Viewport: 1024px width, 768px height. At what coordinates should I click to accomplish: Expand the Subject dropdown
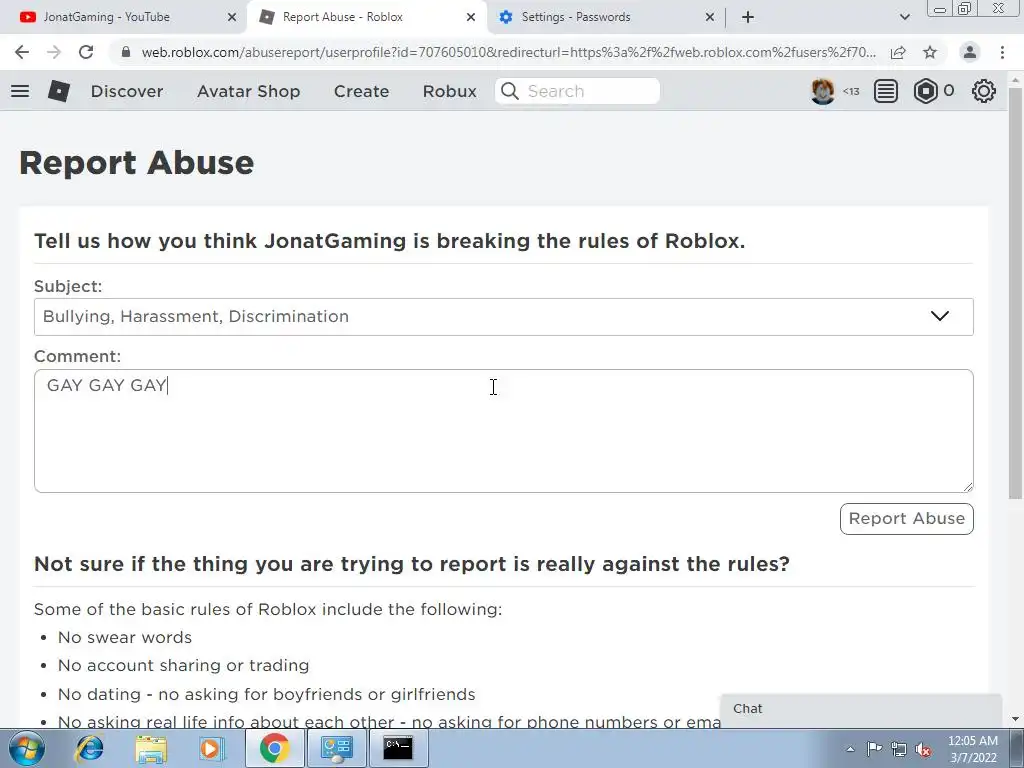[x=504, y=317]
